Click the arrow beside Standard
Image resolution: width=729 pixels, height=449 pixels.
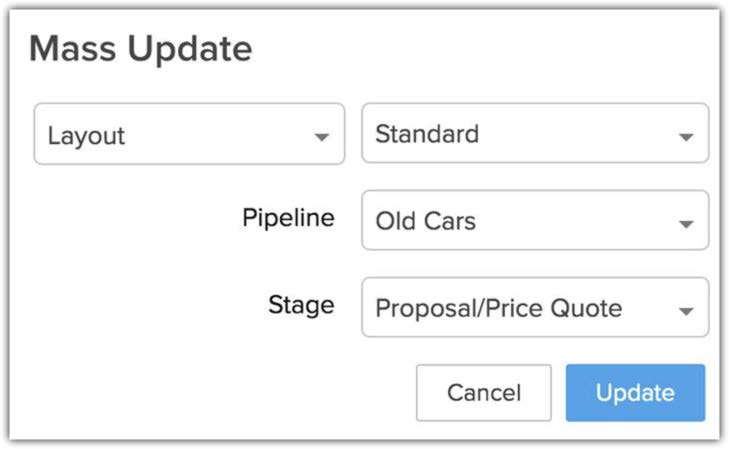[x=685, y=136]
